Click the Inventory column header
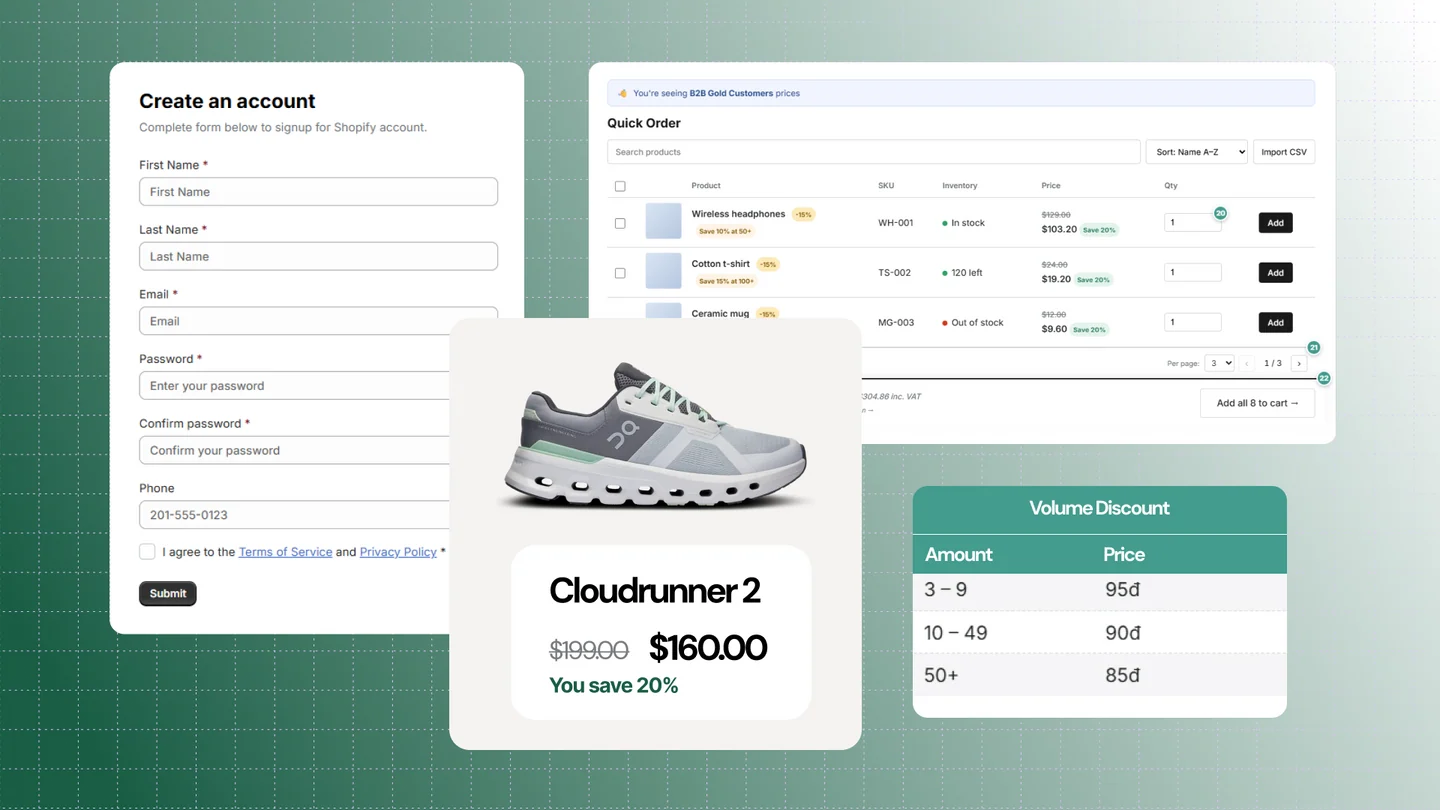 pos(960,186)
